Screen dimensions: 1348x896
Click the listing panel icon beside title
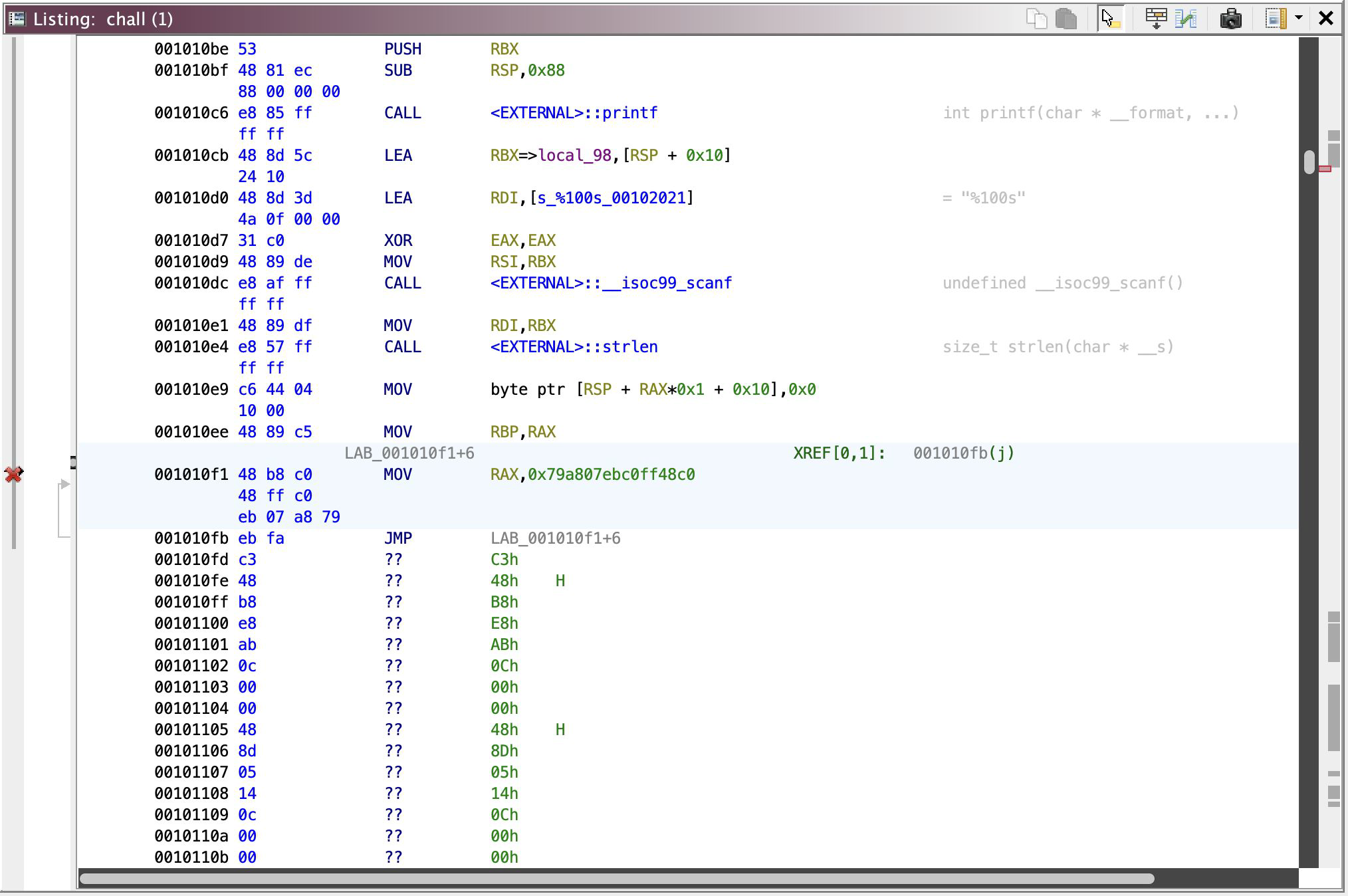[x=17, y=19]
